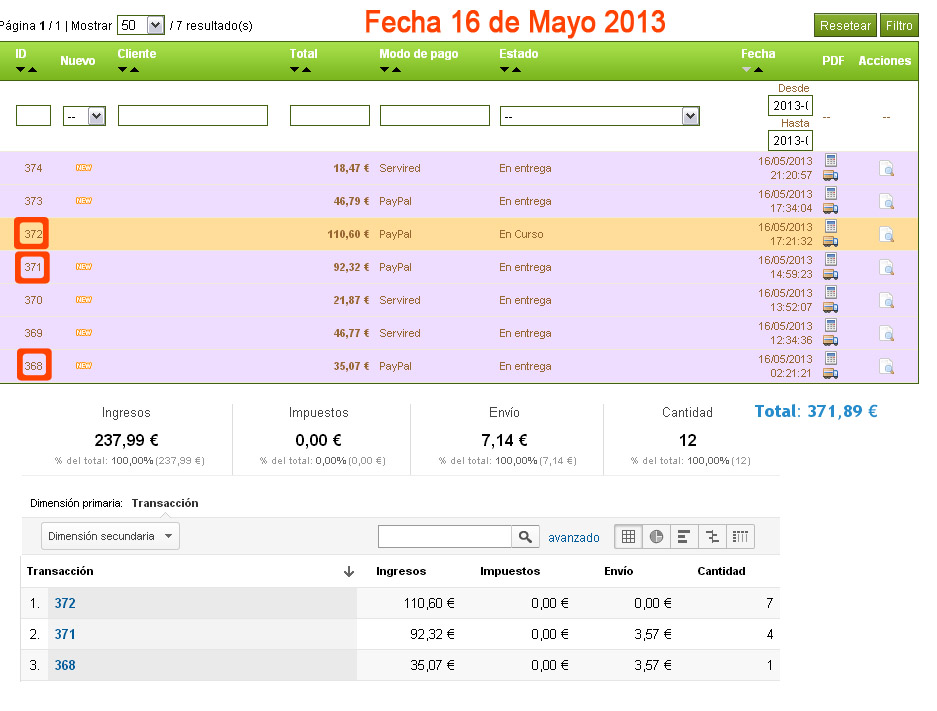Screen dimensions: 937x711
Task: Click the Ingresos column header in transactions table
Action: (401, 571)
